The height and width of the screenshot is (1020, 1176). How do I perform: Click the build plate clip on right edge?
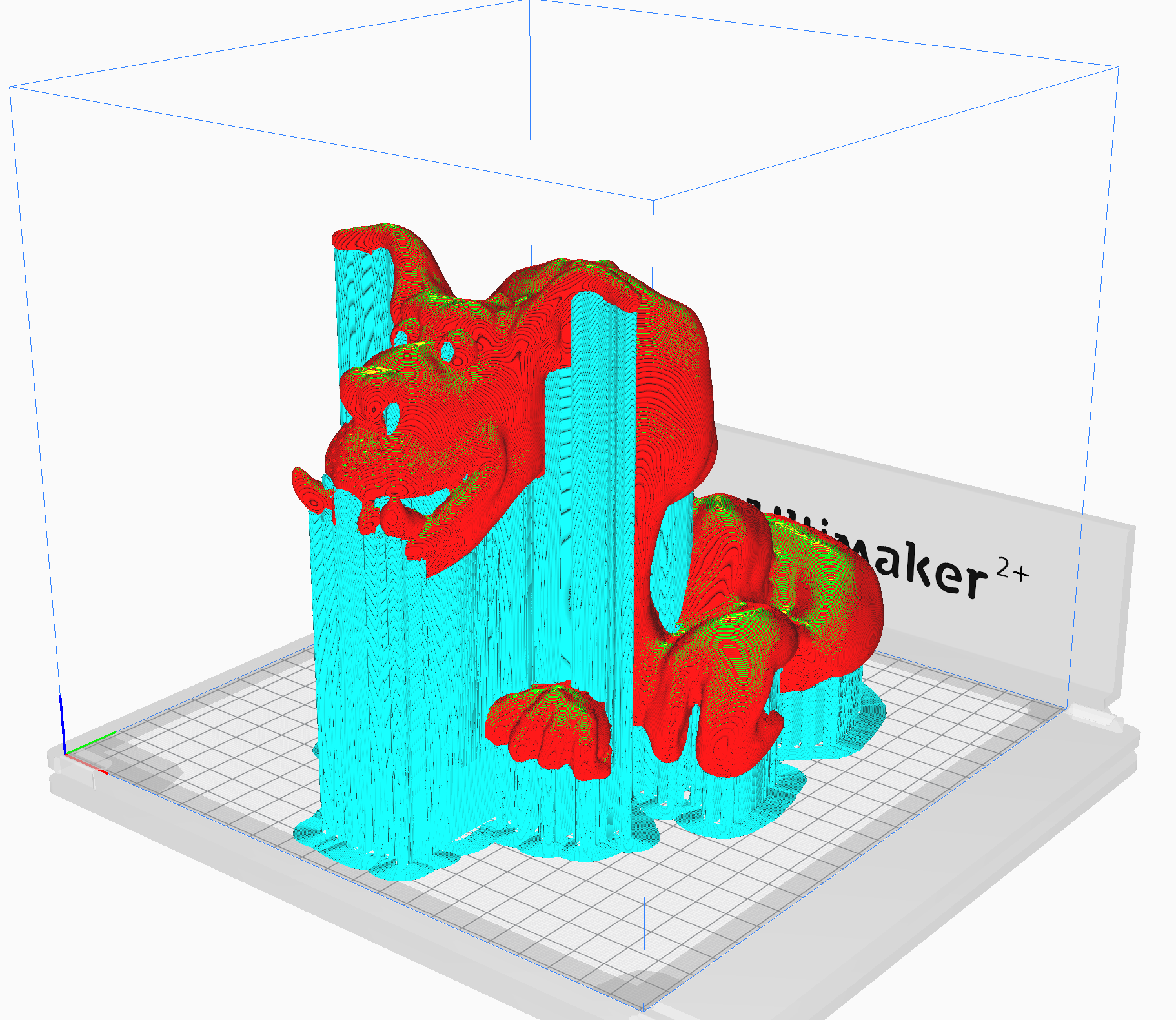click(1091, 715)
